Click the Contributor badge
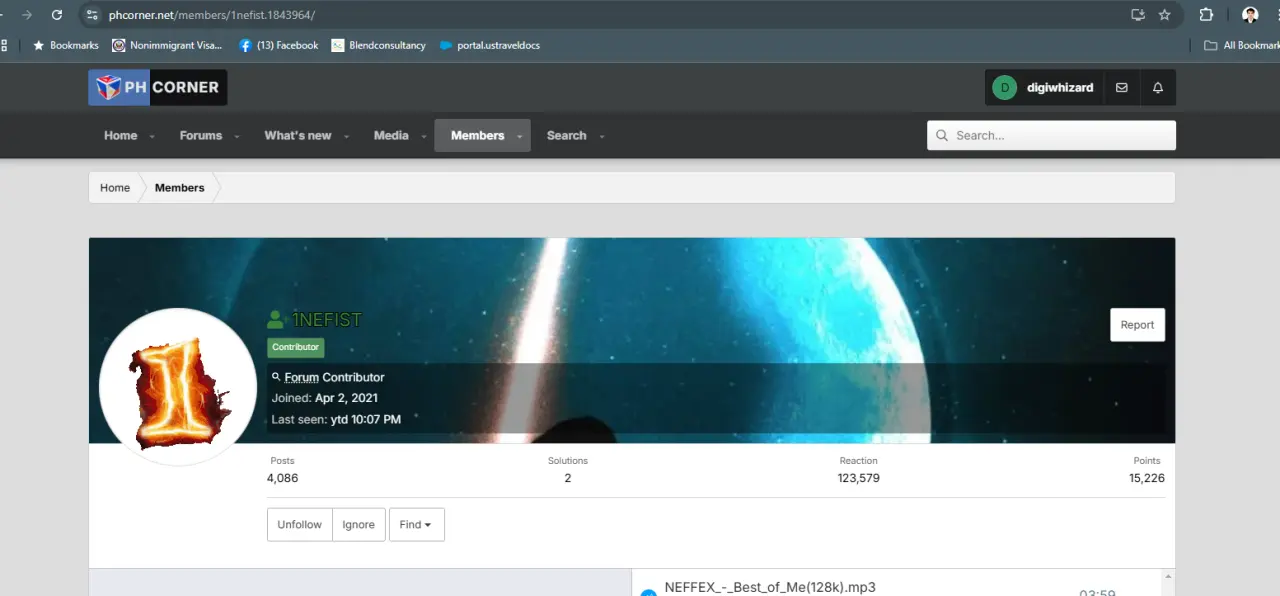The height and width of the screenshot is (596, 1280). (296, 347)
